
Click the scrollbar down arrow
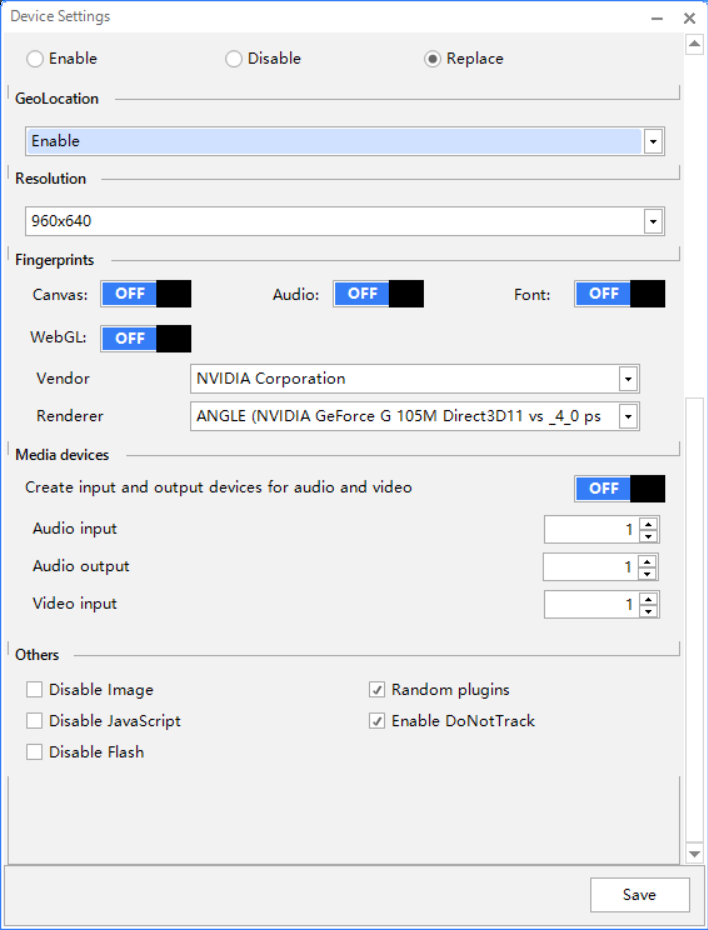[695, 853]
